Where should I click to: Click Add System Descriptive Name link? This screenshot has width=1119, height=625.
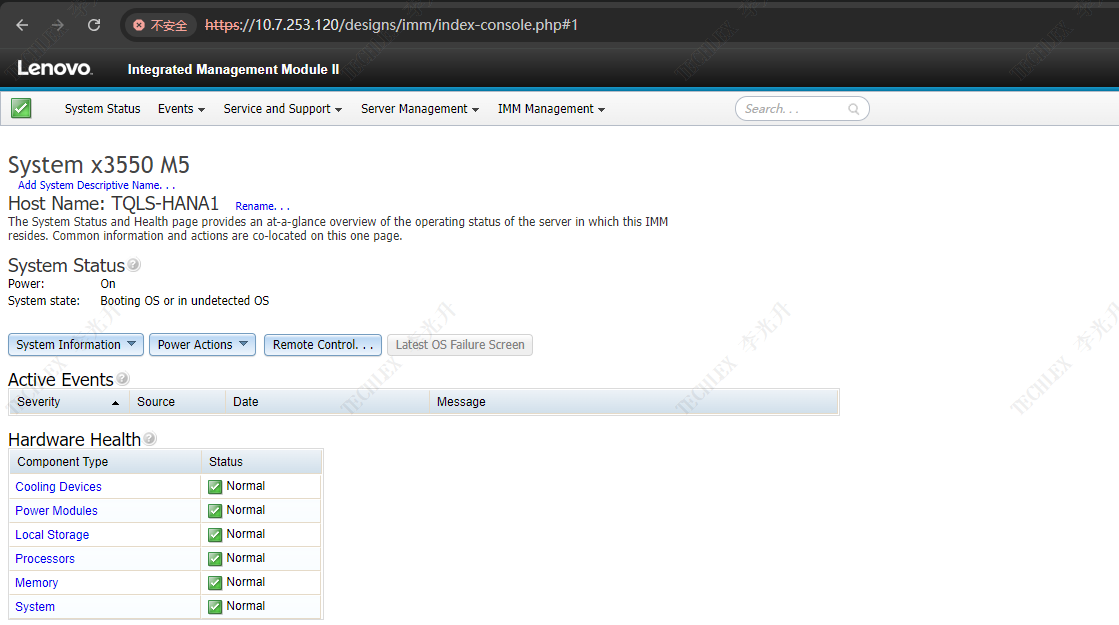click(x=96, y=186)
